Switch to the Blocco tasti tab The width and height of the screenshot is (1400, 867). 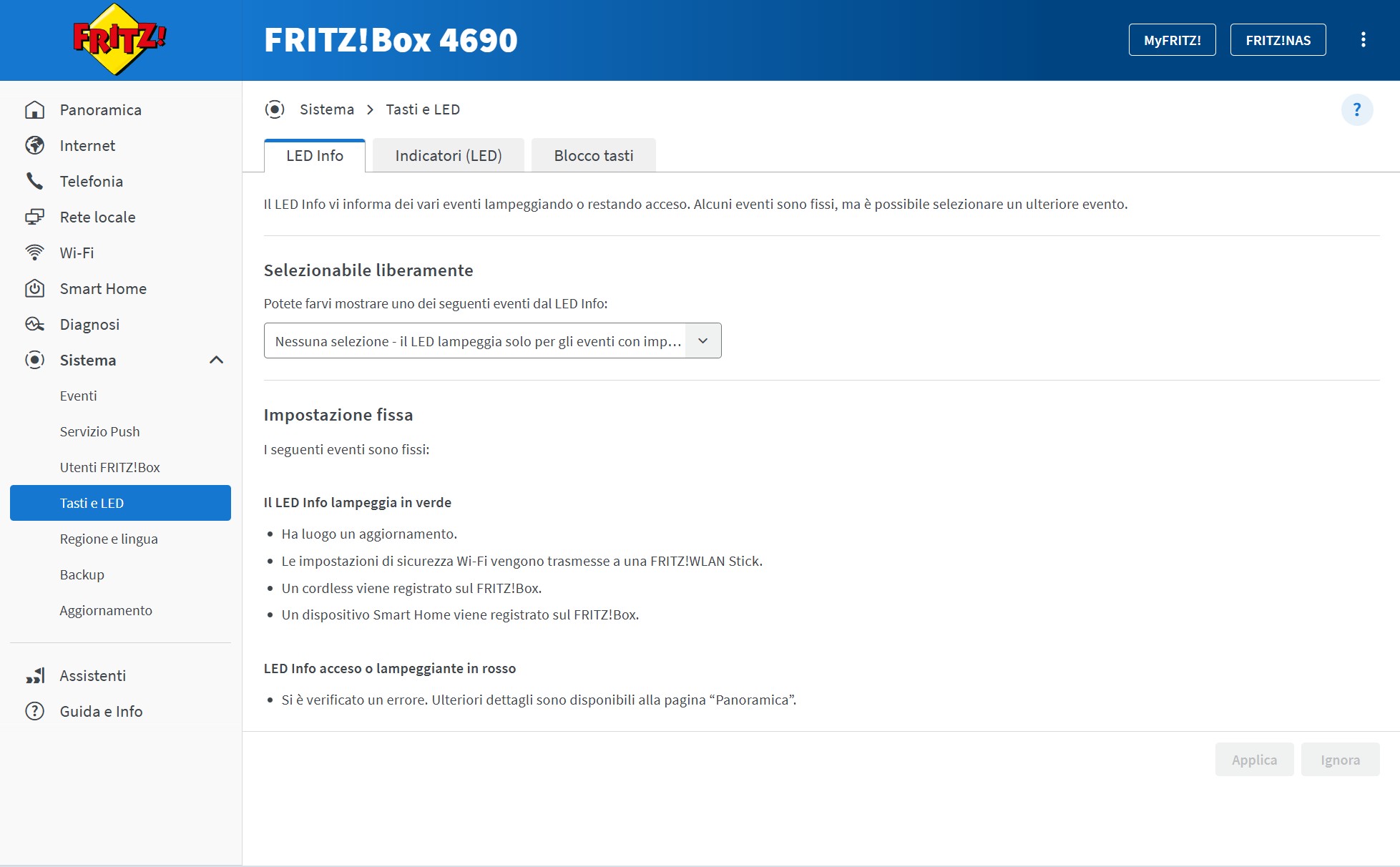594,156
